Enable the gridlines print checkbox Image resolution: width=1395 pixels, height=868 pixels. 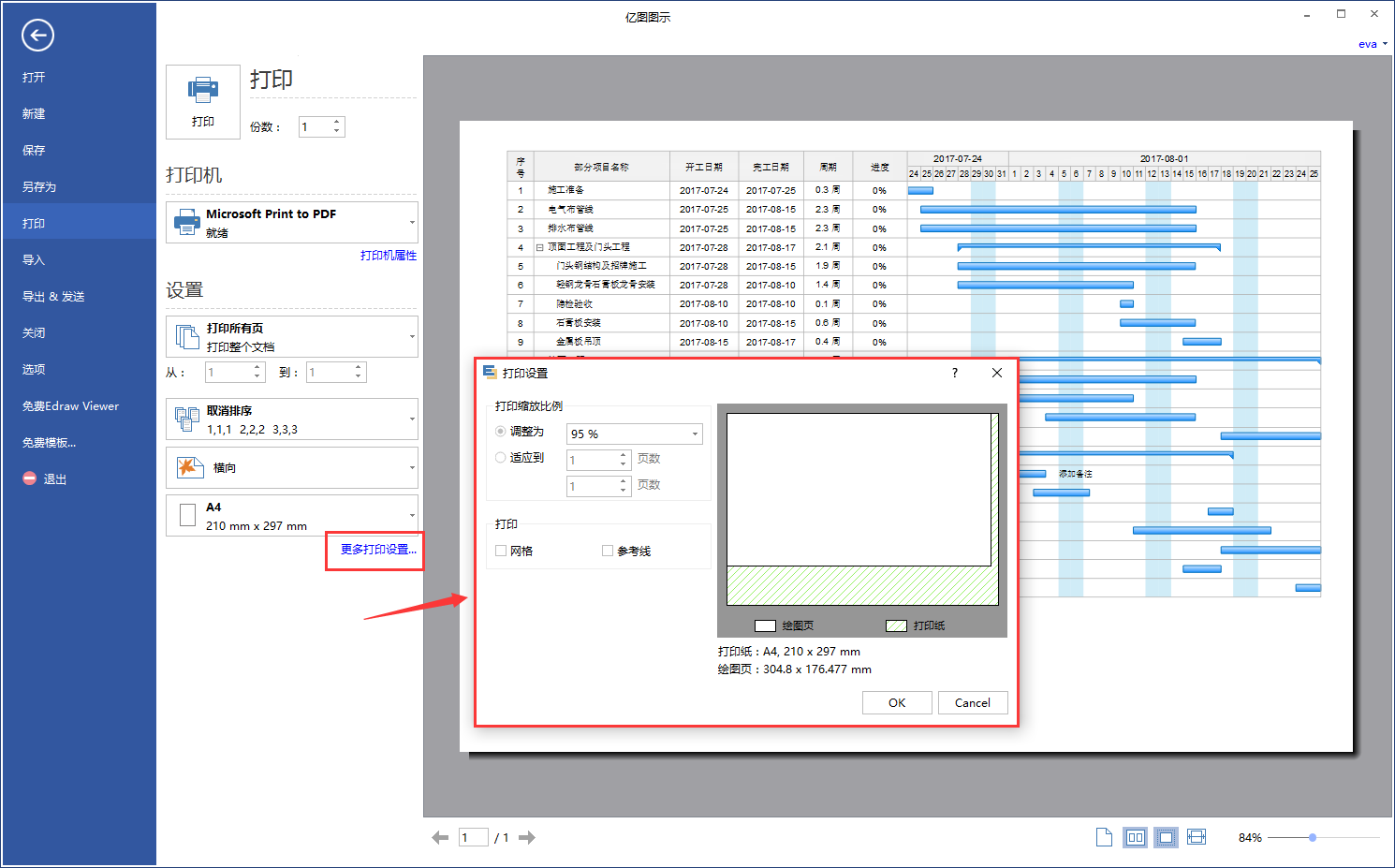point(501,551)
